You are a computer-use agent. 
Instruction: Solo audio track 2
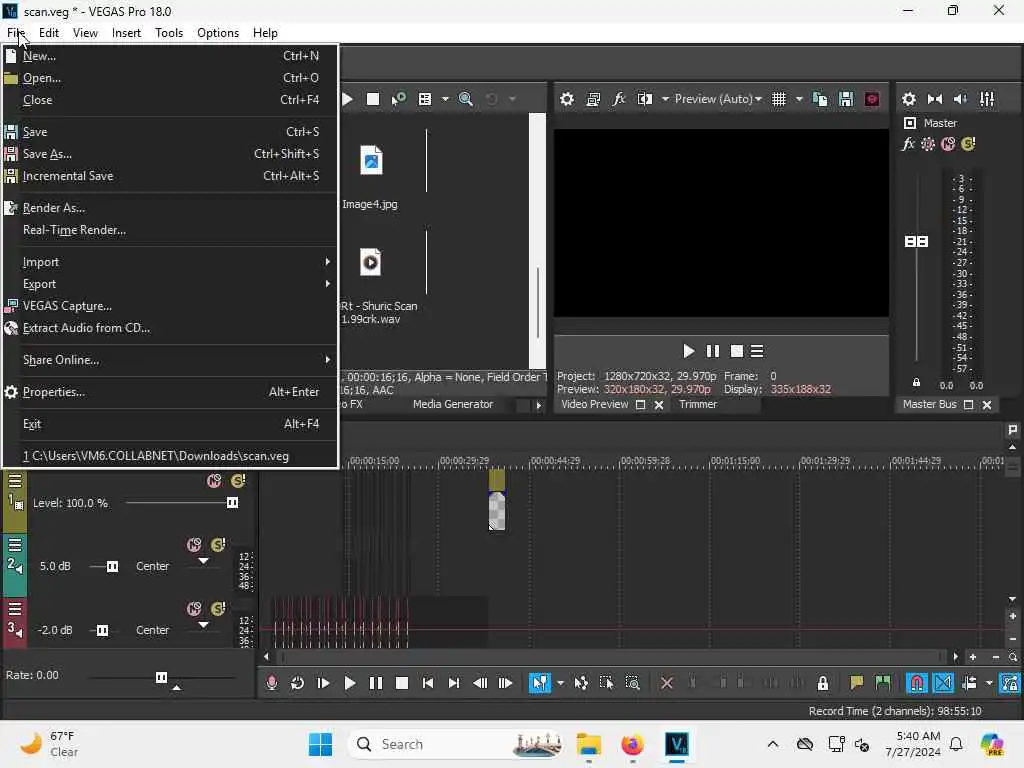[218, 545]
